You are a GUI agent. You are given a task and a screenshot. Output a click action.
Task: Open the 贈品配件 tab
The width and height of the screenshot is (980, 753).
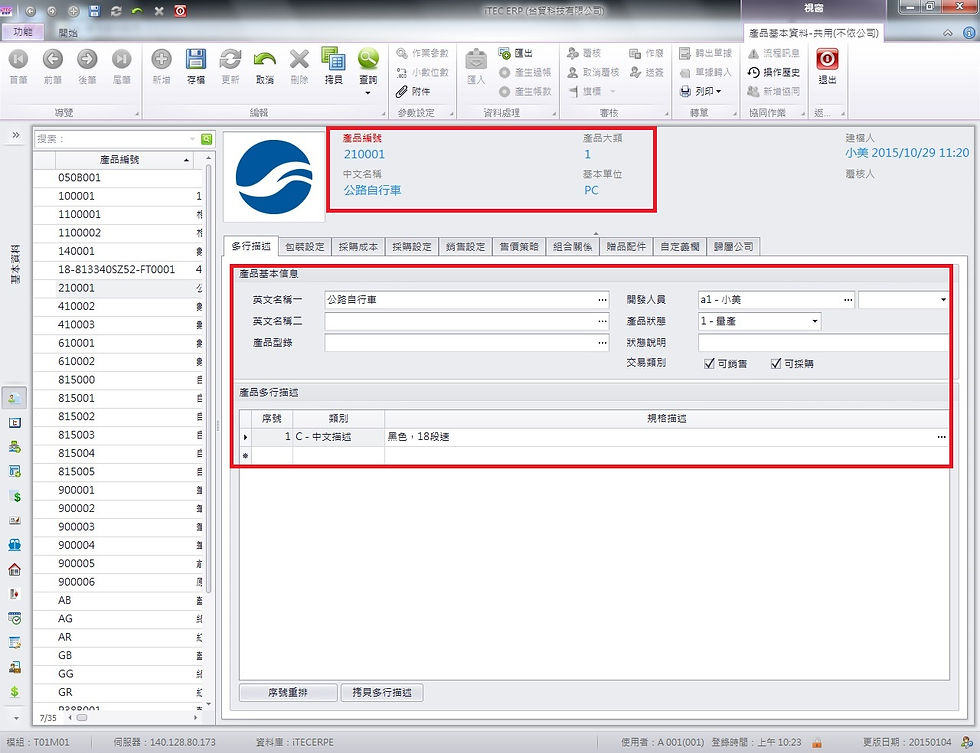(x=626, y=247)
